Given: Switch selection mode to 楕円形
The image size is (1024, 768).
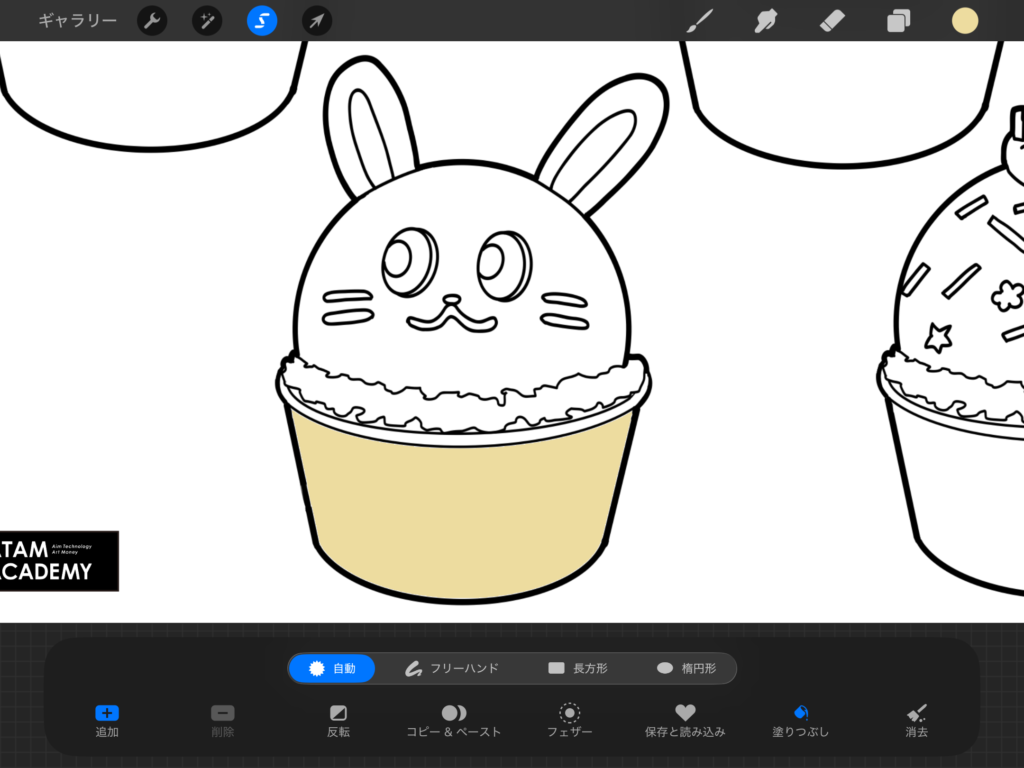Looking at the screenshot, I should tap(685, 668).
